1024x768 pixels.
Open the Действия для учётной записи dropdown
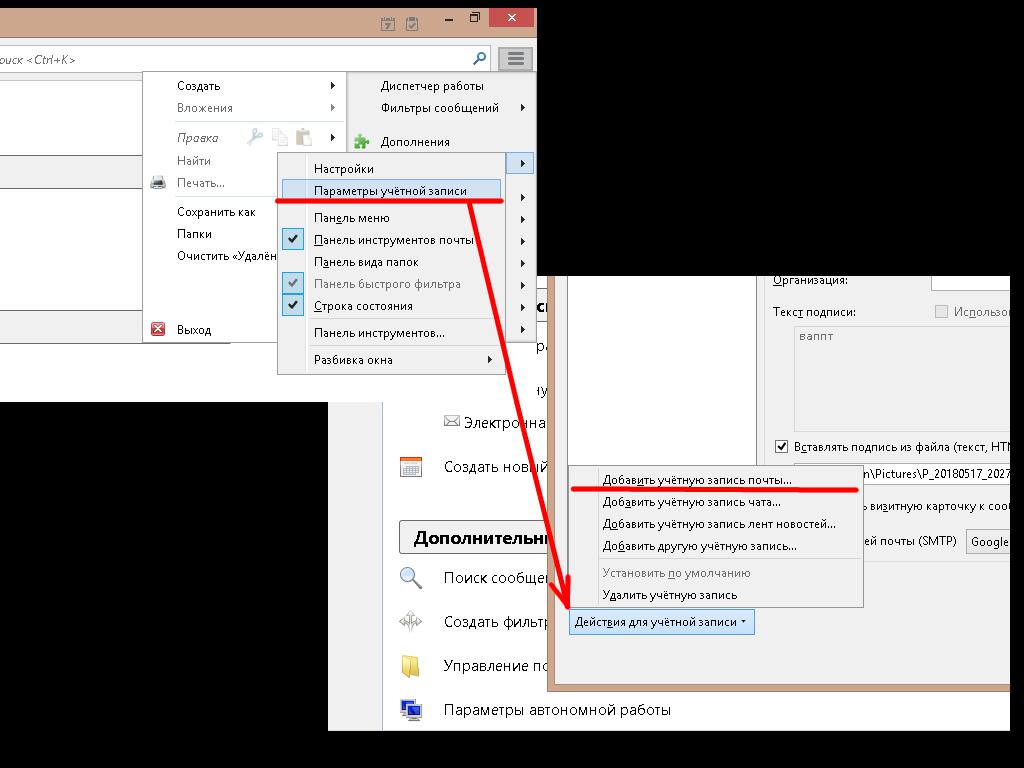click(x=662, y=622)
